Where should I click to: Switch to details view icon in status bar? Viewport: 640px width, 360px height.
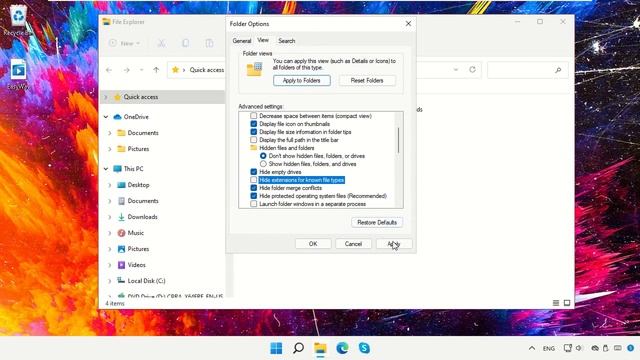pos(556,303)
